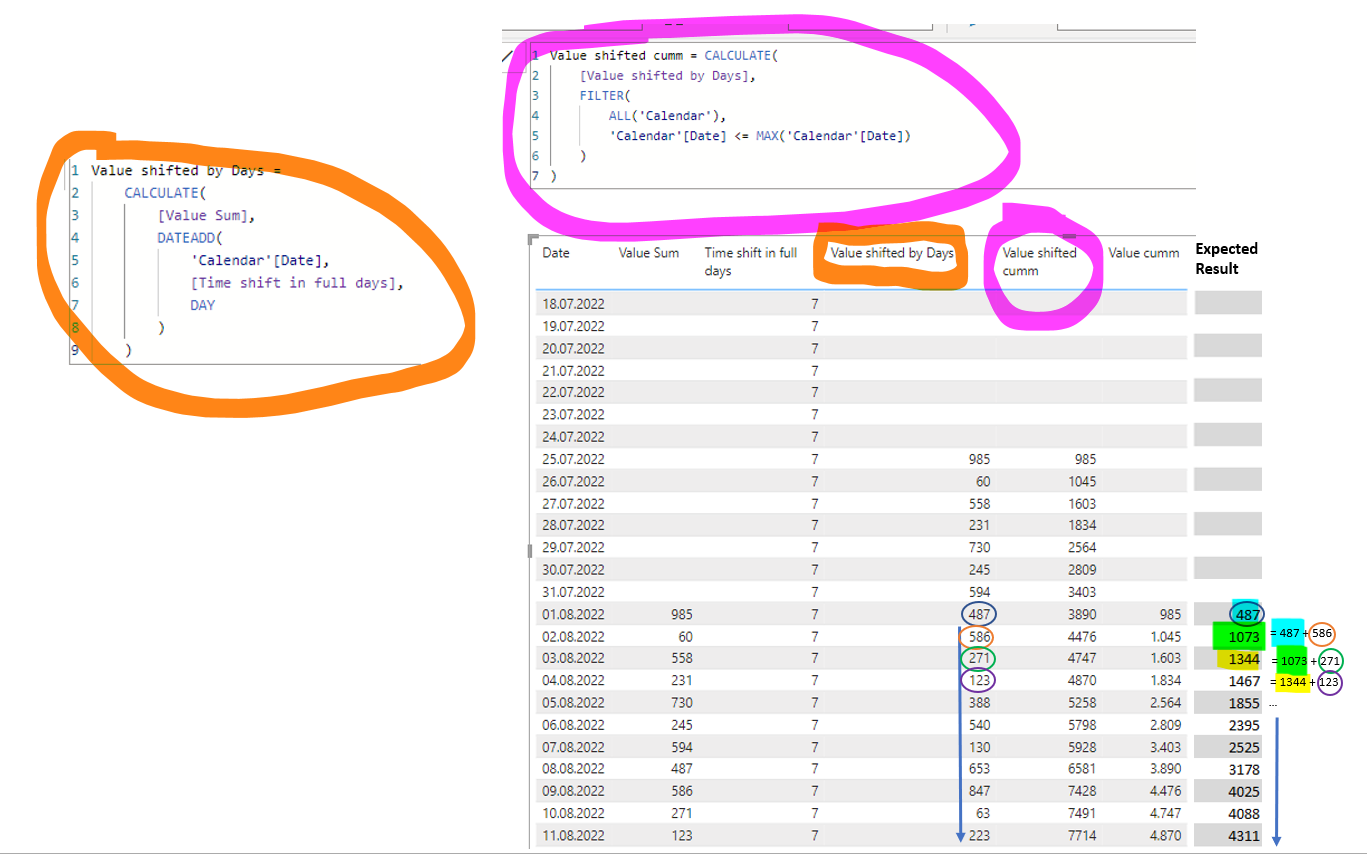Click the Value Sum column header
The image size is (1367, 855).
coord(649,253)
